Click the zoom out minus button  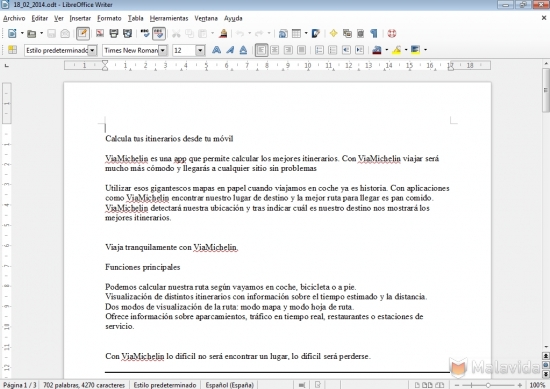[457, 385]
